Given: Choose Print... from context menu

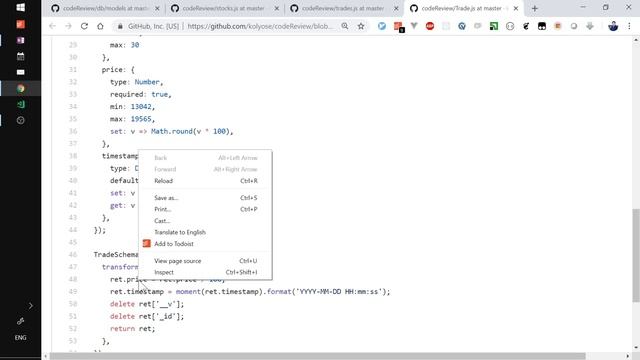Looking at the screenshot, I should tap(205, 209).
